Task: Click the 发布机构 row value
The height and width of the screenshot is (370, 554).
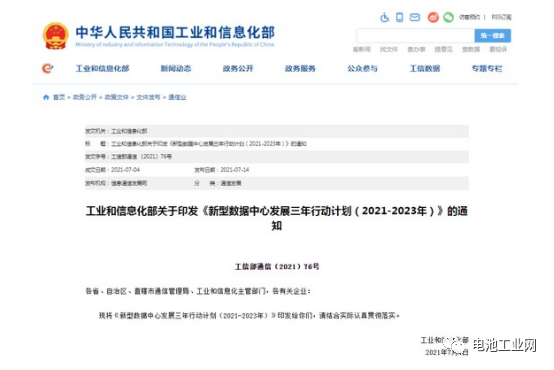Action: click(129, 183)
